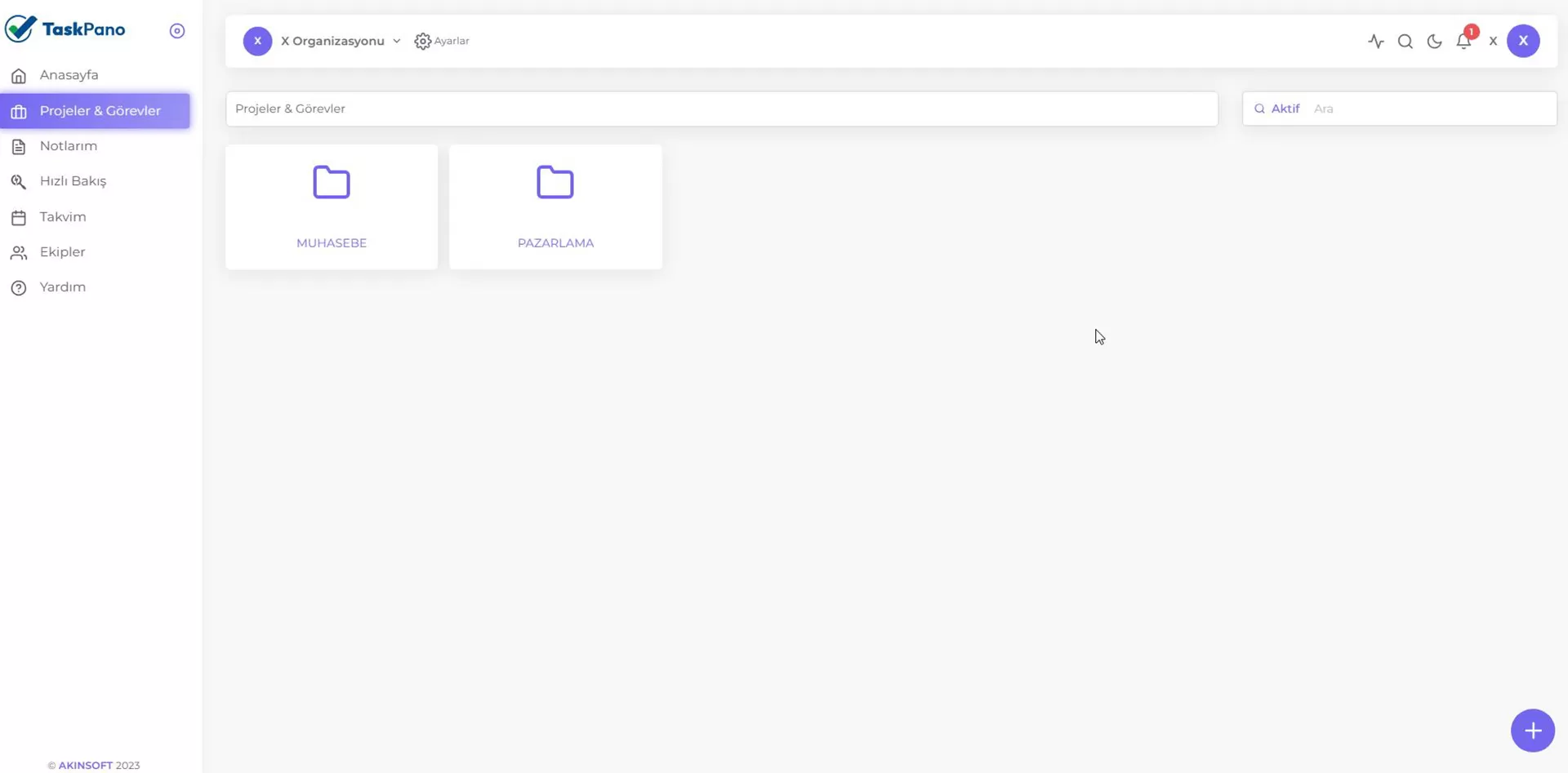This screenshot has width=1568, height=773.
Task: Toggle the sidebar pin circle icon
Action: coord(177,31)
